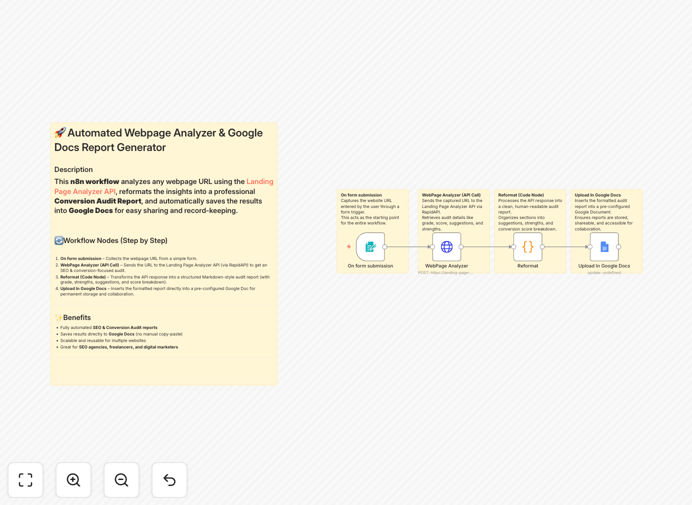Select the Reformat code node

[528, 247]
